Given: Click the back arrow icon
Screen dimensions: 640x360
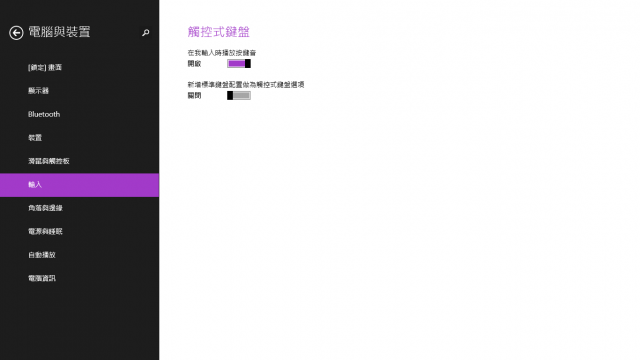Looking at the screenshot, I should point(16,33).
